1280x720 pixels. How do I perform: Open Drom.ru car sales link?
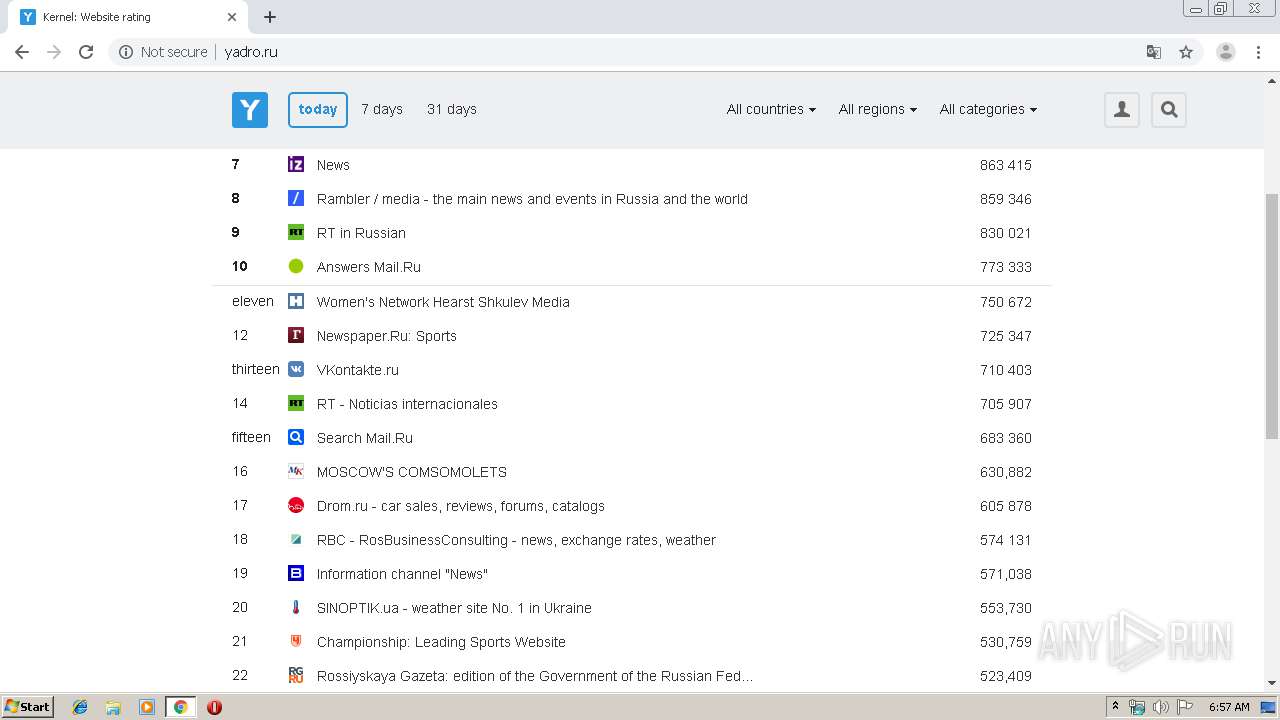coord(461,506)
